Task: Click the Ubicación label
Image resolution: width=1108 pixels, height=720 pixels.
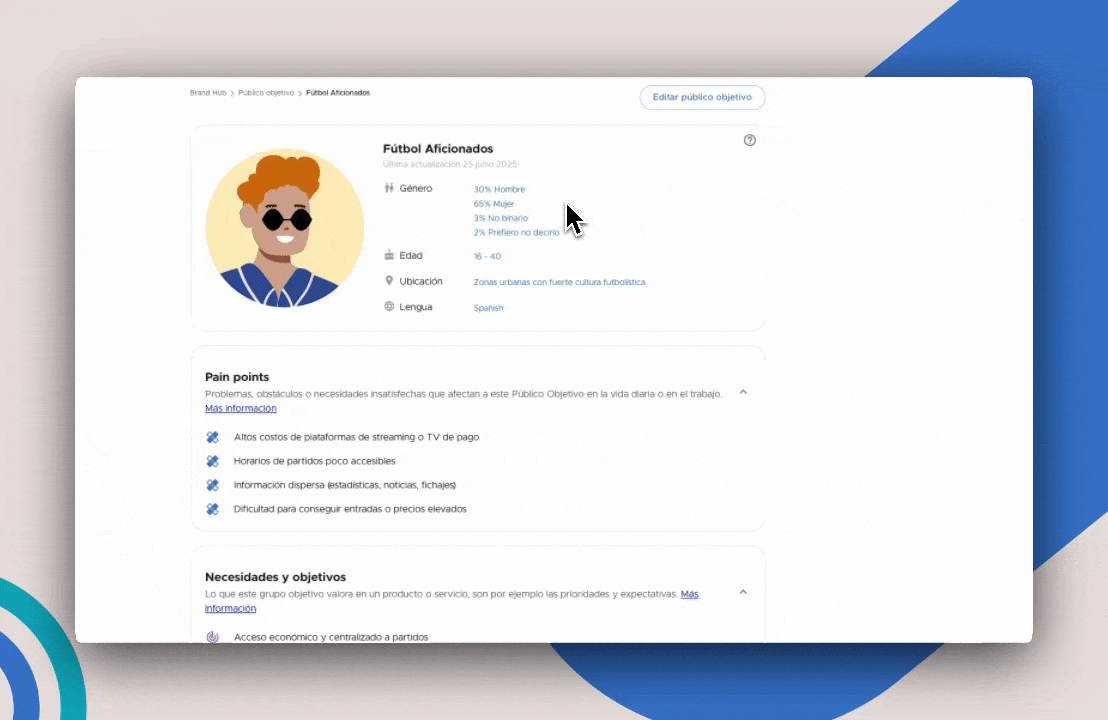Action: pos(420,281)
